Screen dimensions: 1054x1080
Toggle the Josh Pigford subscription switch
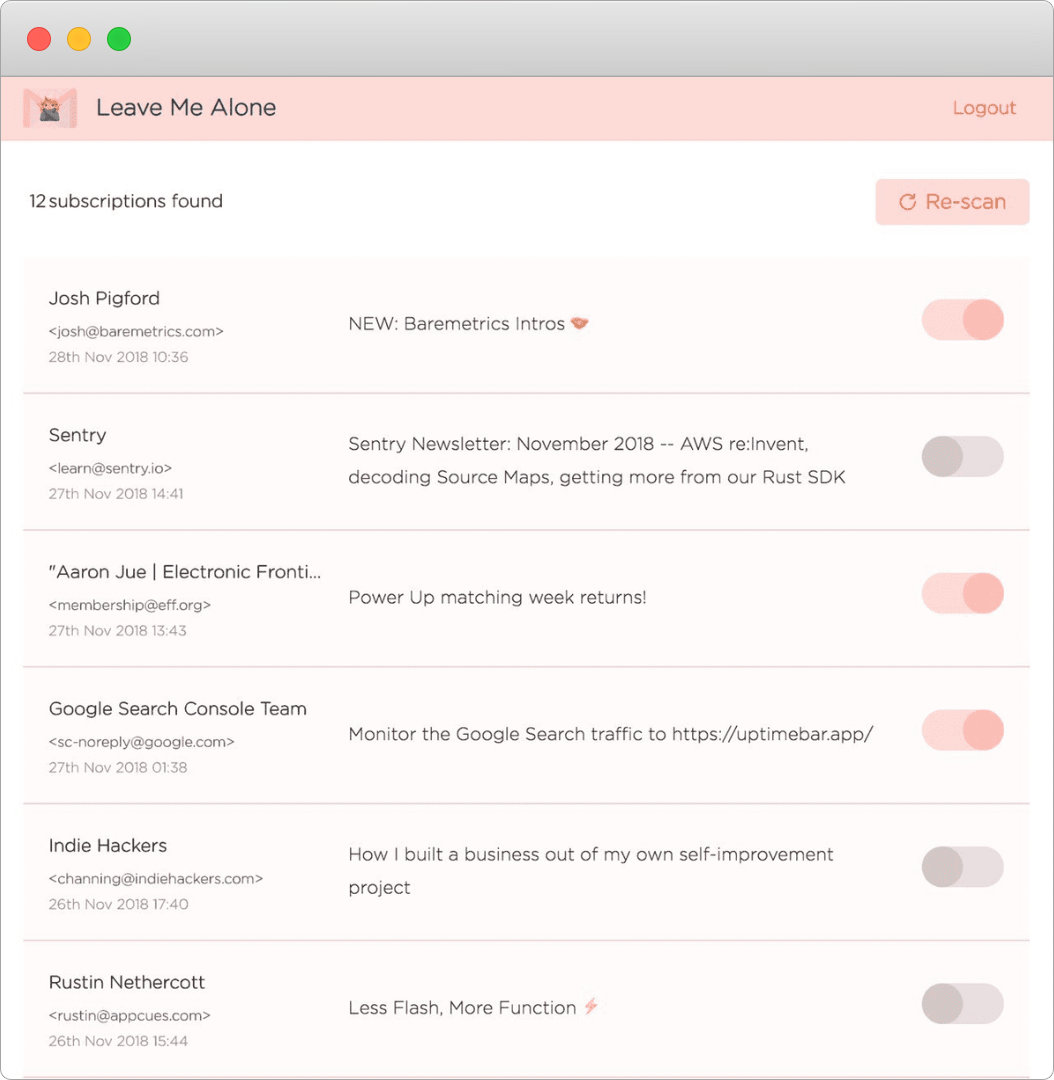tap(962, 320)
